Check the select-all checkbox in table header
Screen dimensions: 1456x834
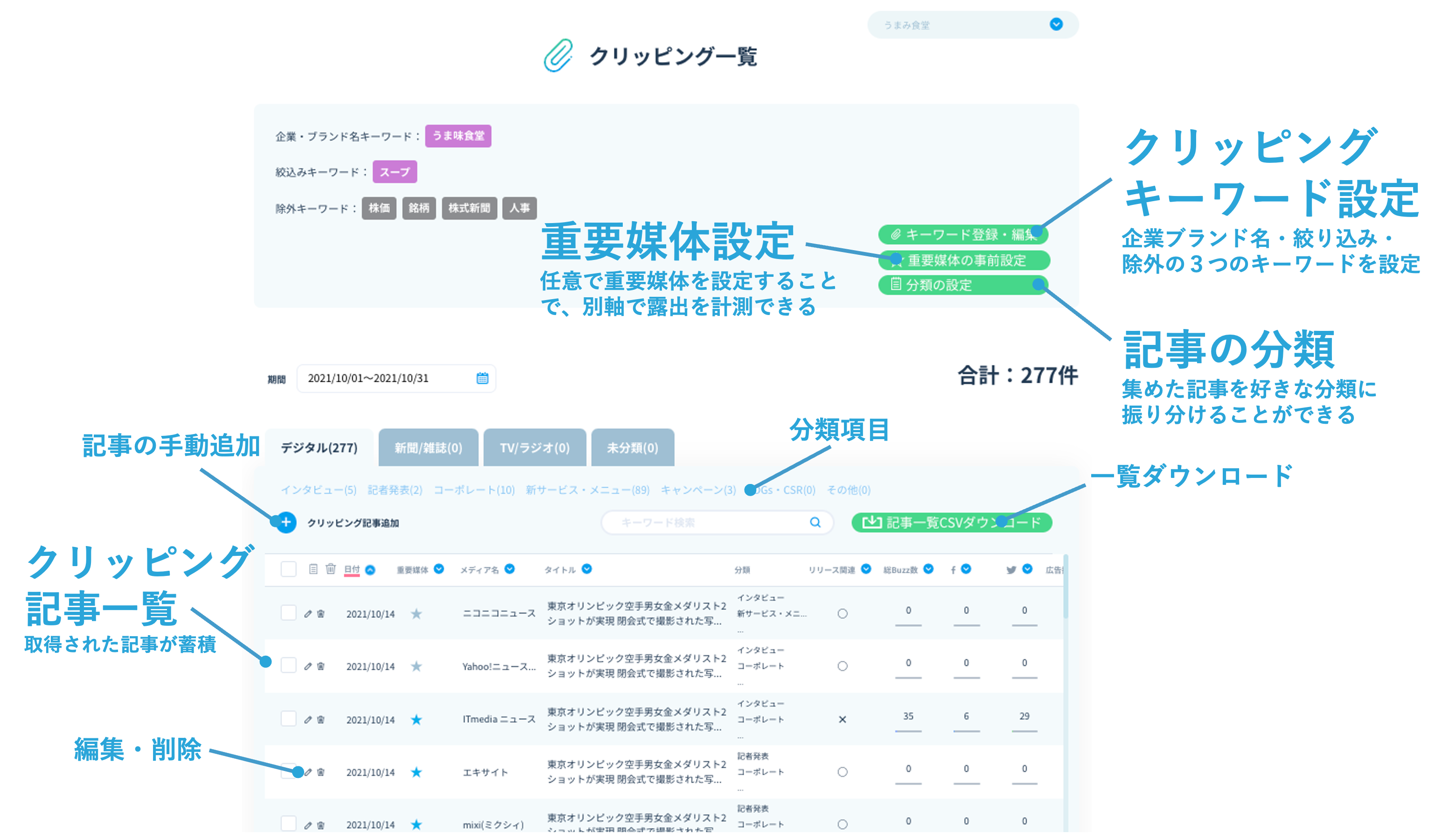[289, 569]
